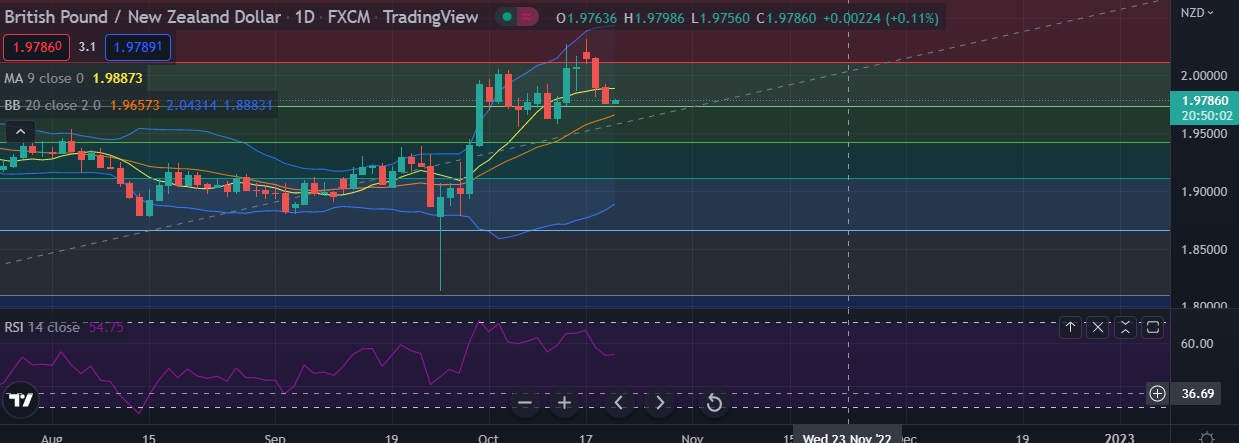Image resolution: width=1239 pixels, height=443 pixels.
Task: Zoom in the chart with plus button
Action: tap(564, 403)
